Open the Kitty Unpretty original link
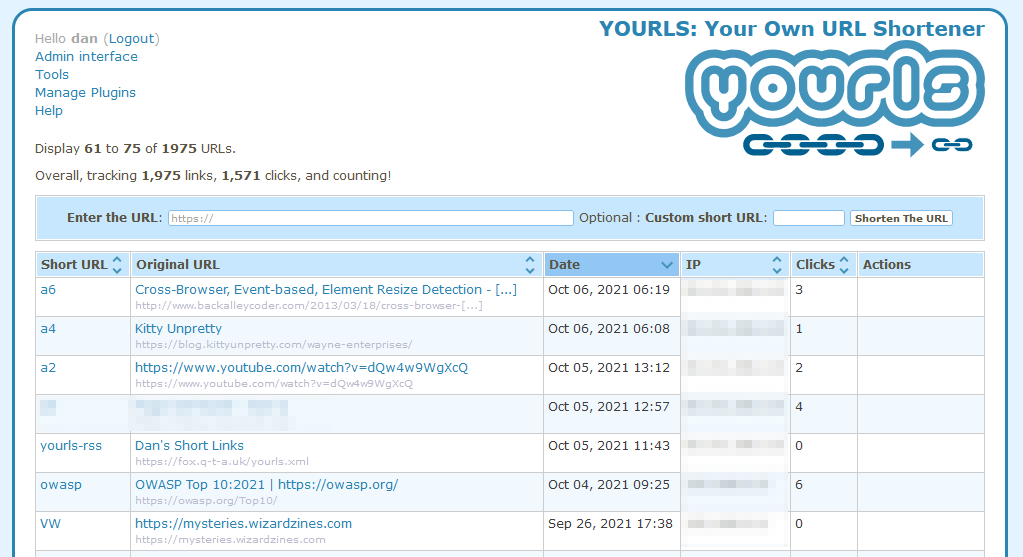The height and width of the screenshot is (557, 1023). point(178,329)
